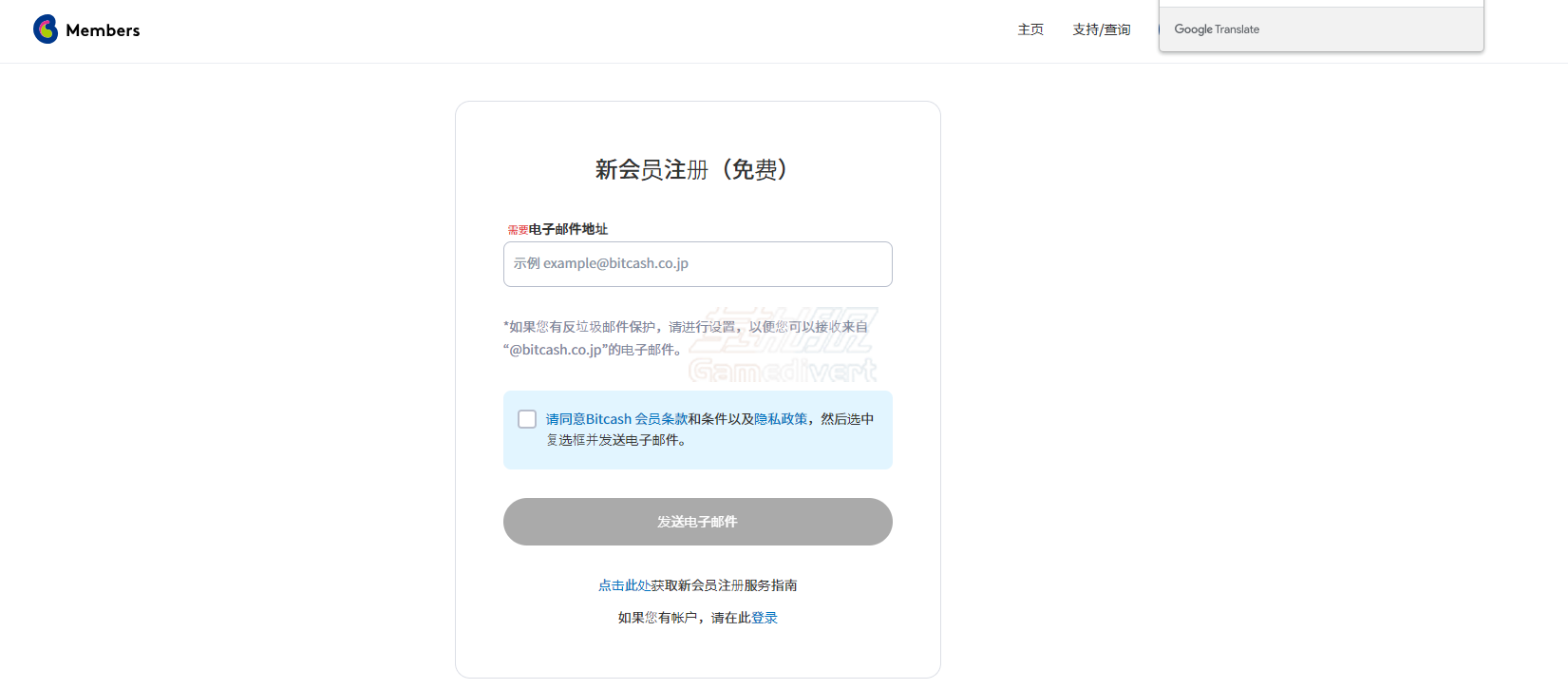
Task: Focus the email address input field
Action: click(698, 264)
